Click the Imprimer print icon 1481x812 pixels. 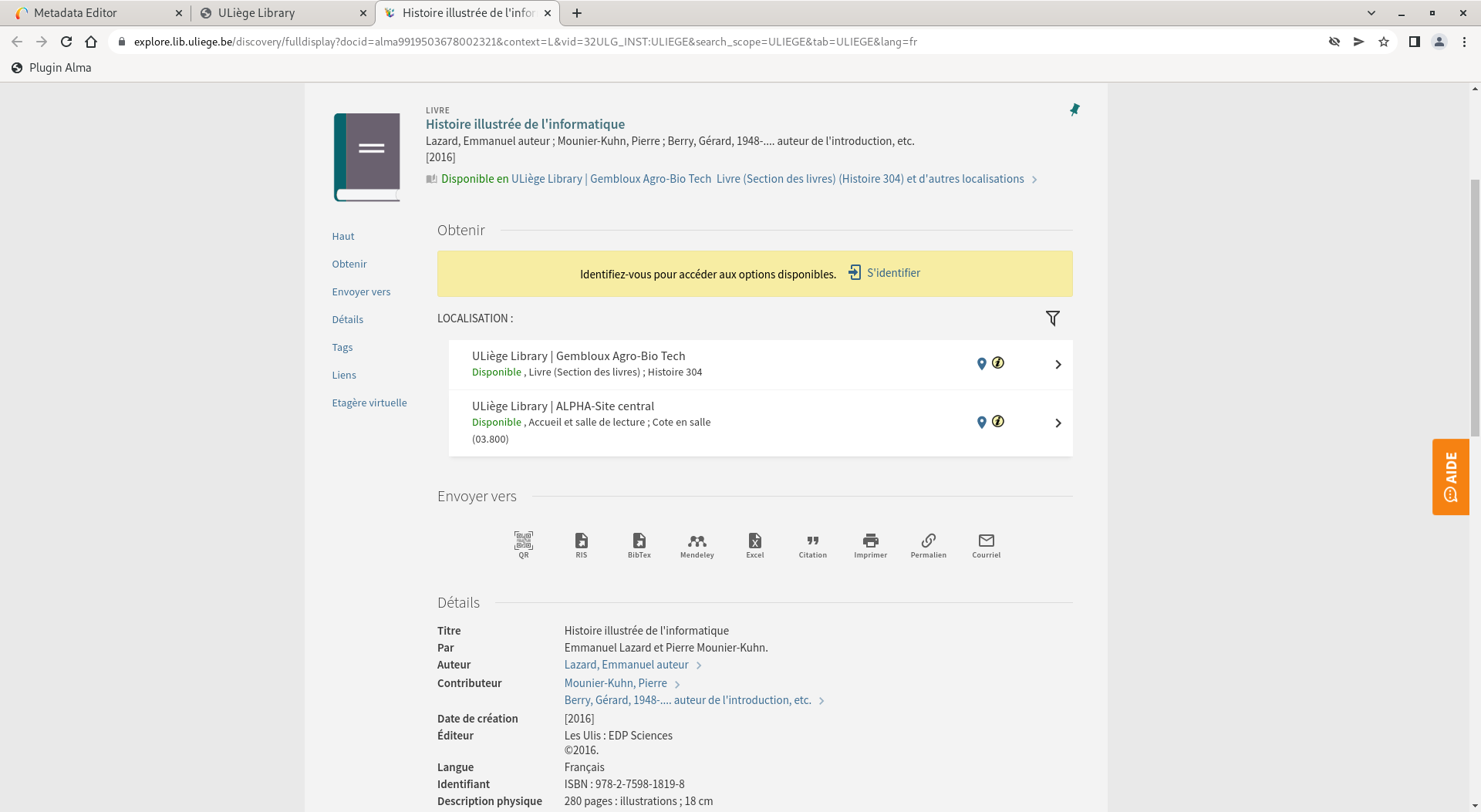tap(871, 544)
